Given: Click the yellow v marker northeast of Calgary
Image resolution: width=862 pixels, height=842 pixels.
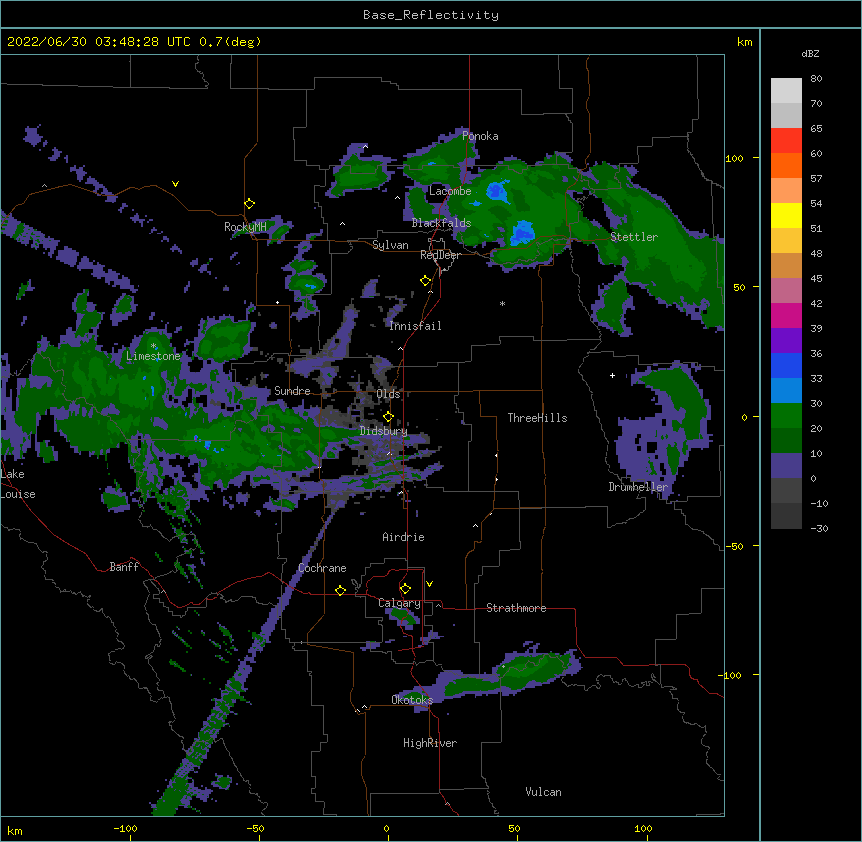Looking at the screenshot, I should (x=429, y=584).
